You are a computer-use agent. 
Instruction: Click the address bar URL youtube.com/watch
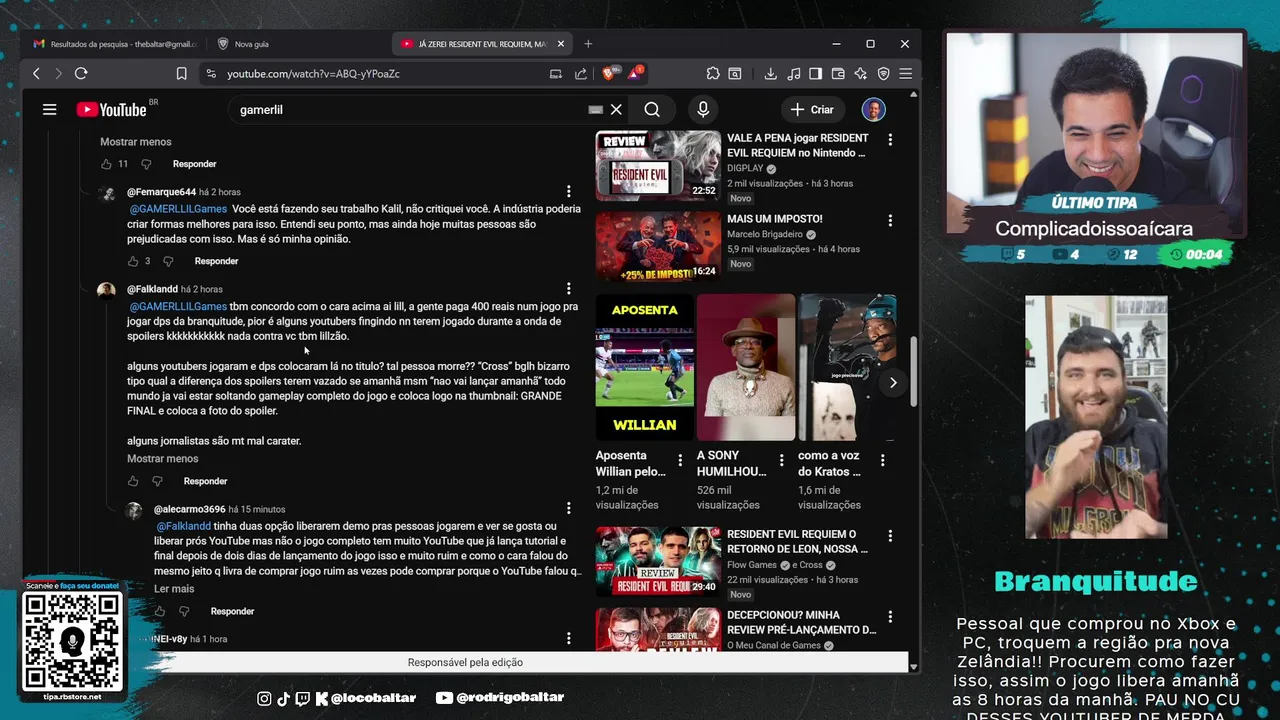point(313,74)
